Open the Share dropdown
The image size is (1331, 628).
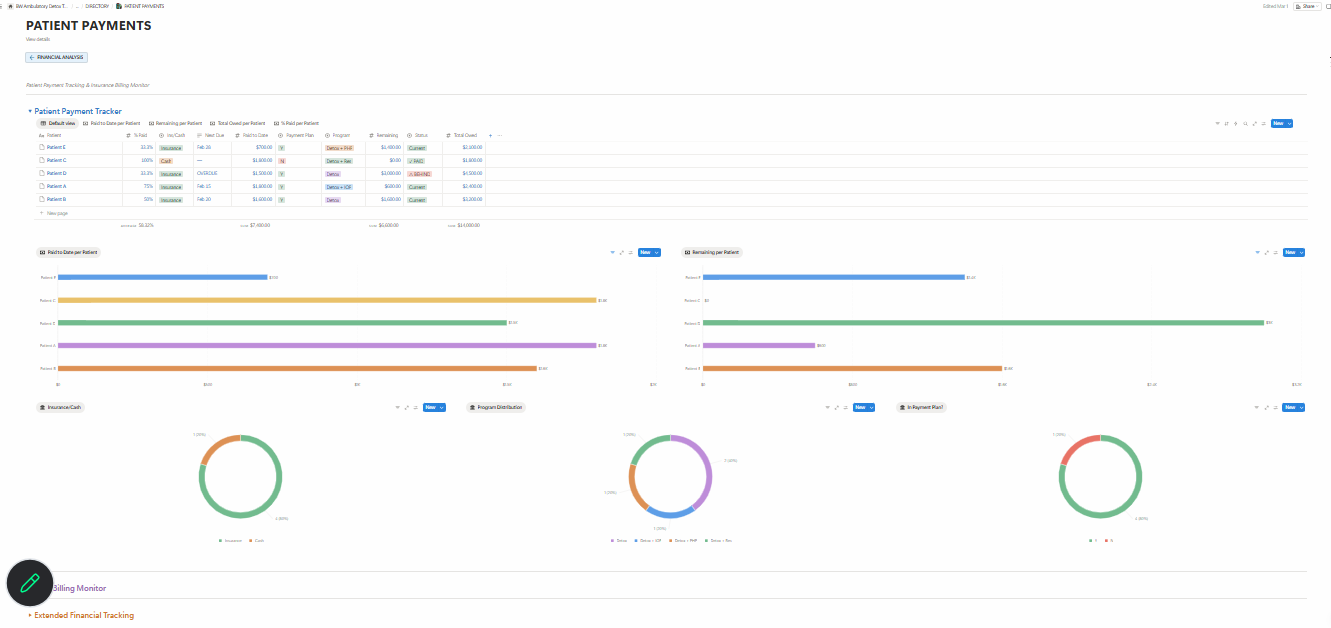tap(1307, 6)
